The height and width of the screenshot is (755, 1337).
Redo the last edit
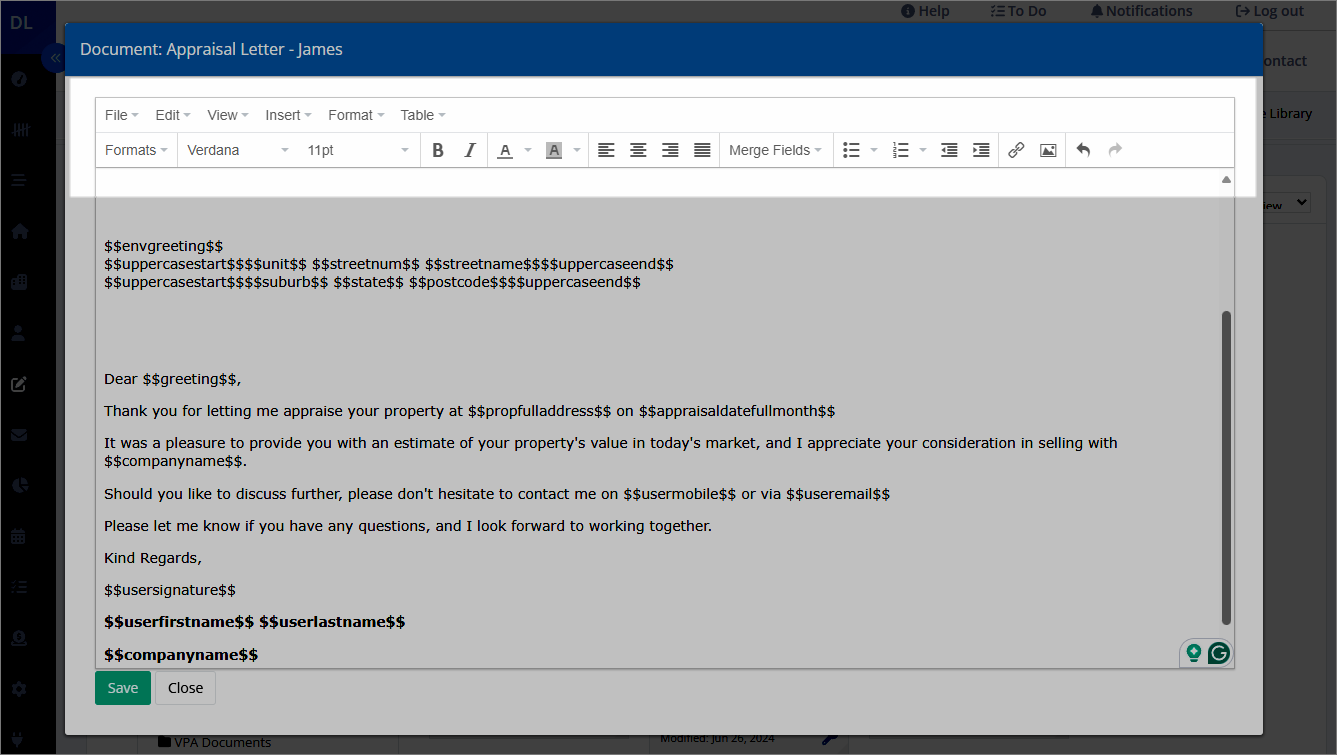coord(1115,150)
